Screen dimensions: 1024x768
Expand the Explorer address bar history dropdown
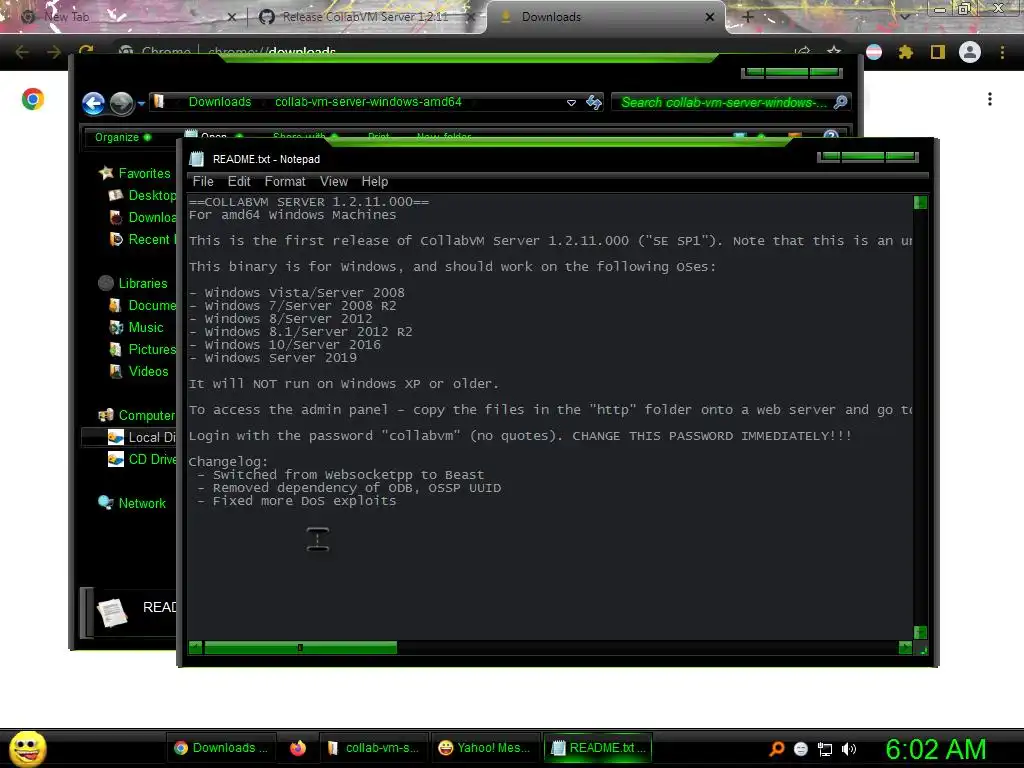click(571, 103)
